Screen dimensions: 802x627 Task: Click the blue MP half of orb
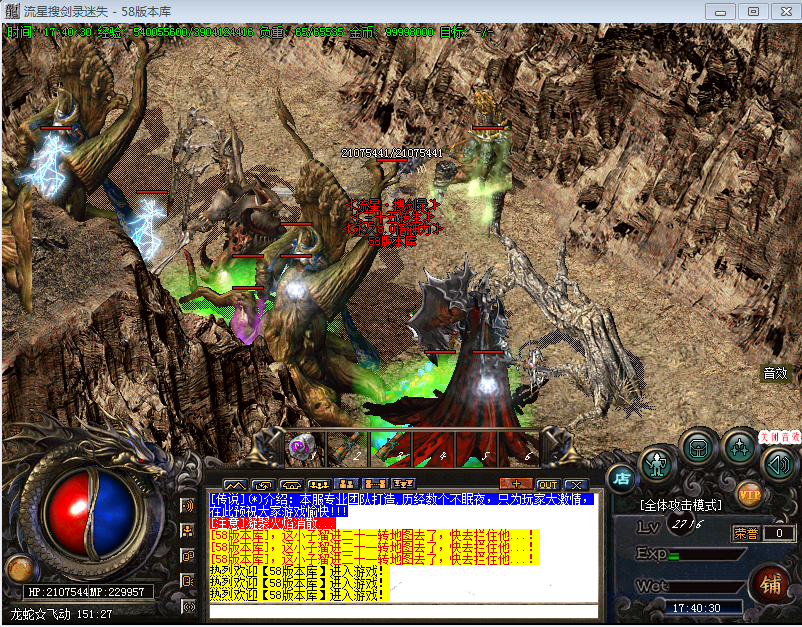(116, 513)
